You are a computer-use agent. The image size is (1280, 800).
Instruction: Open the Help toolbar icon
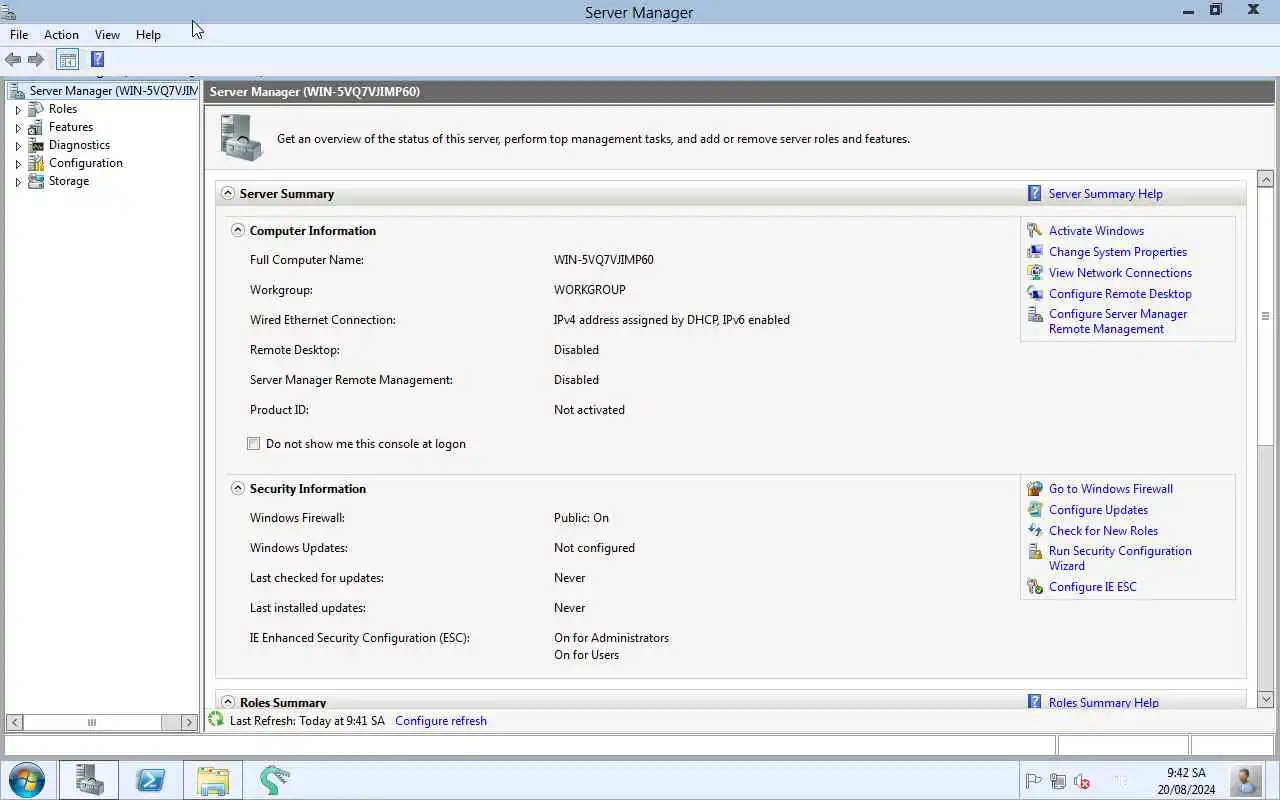point(97,59)
